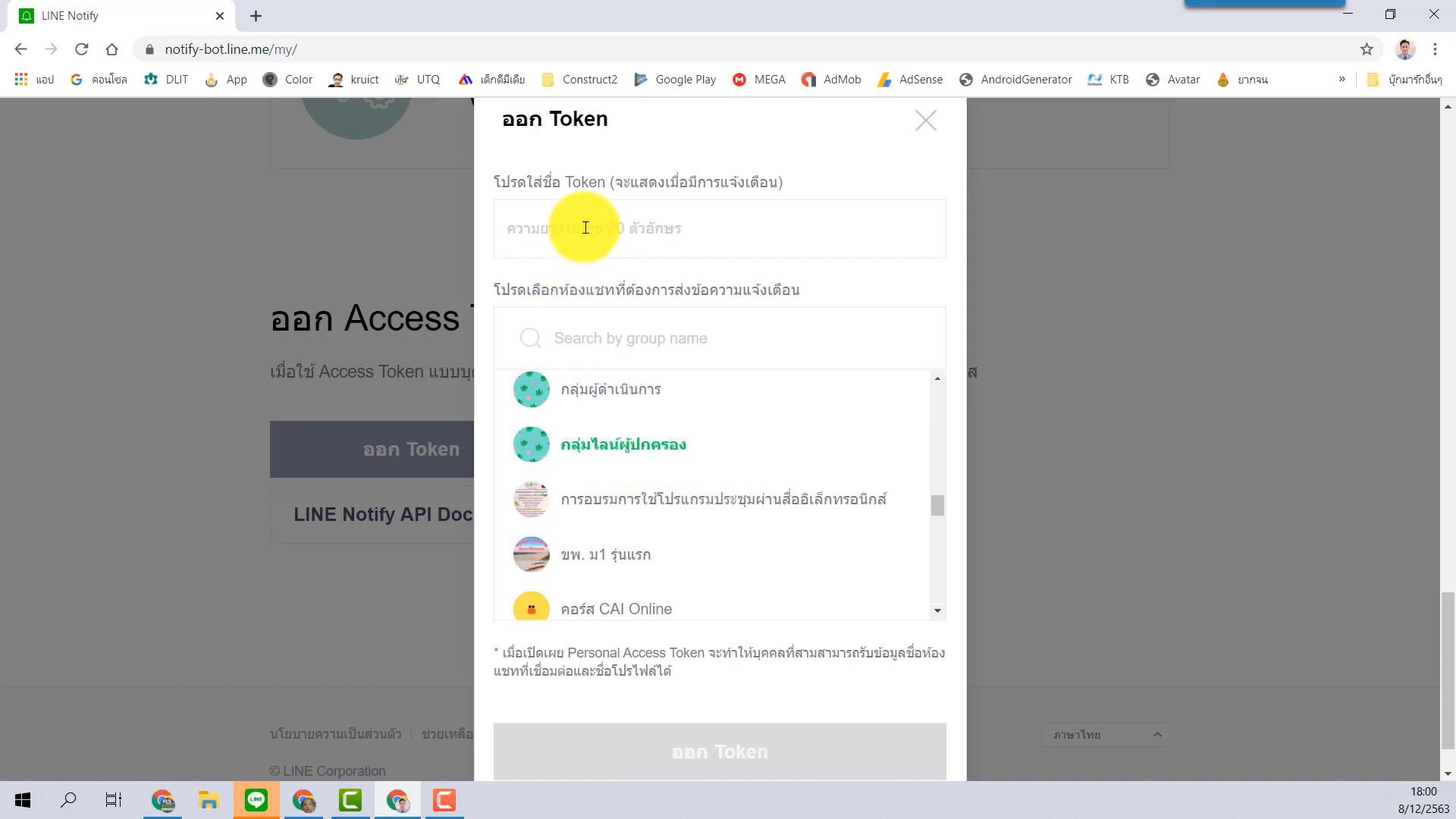Screen dimensions: 1456x819
Task: Open the Google Play bookmark
Action: (x=675, y=80)
